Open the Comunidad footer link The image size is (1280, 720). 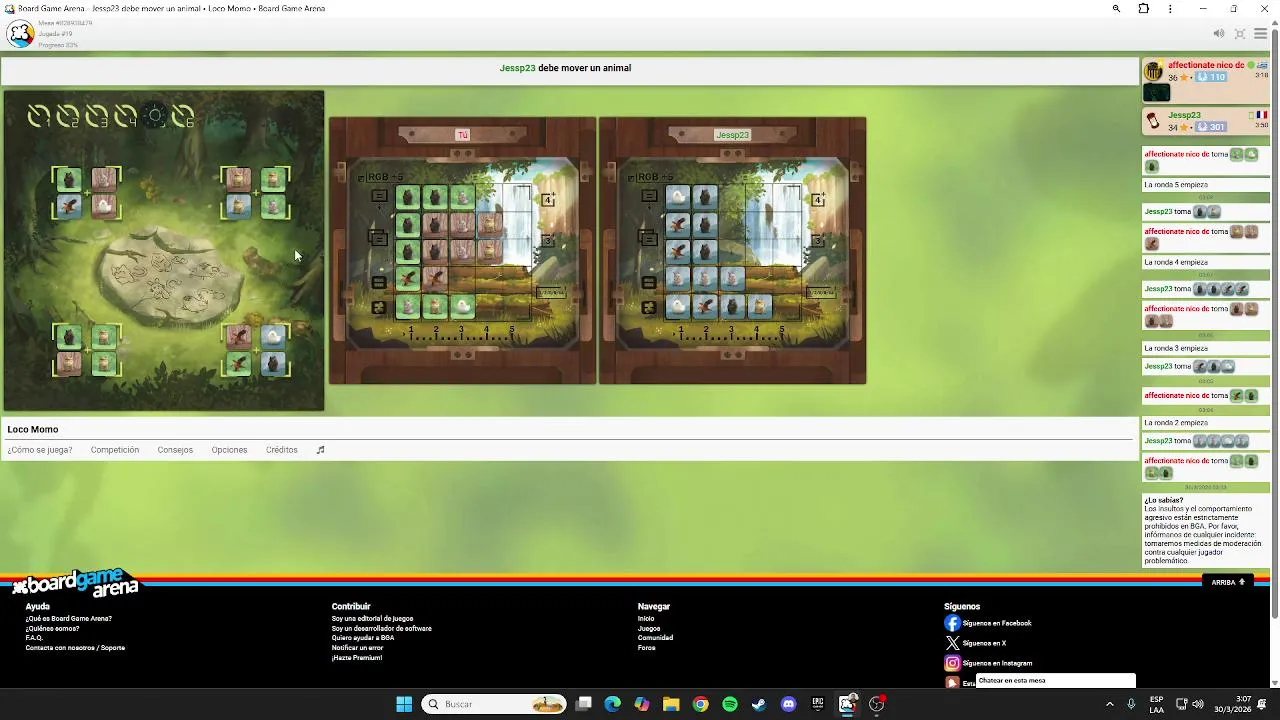coord(655,638)
